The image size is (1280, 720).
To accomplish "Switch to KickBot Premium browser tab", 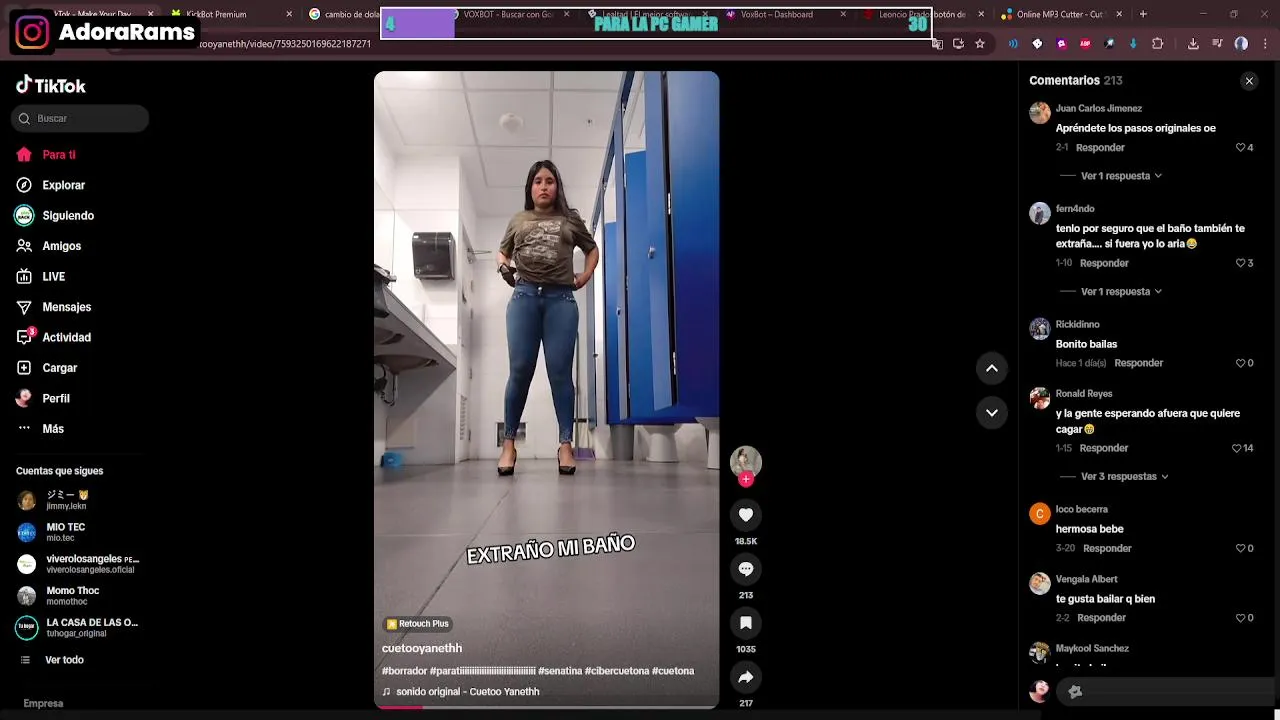I will coord(232,14).
